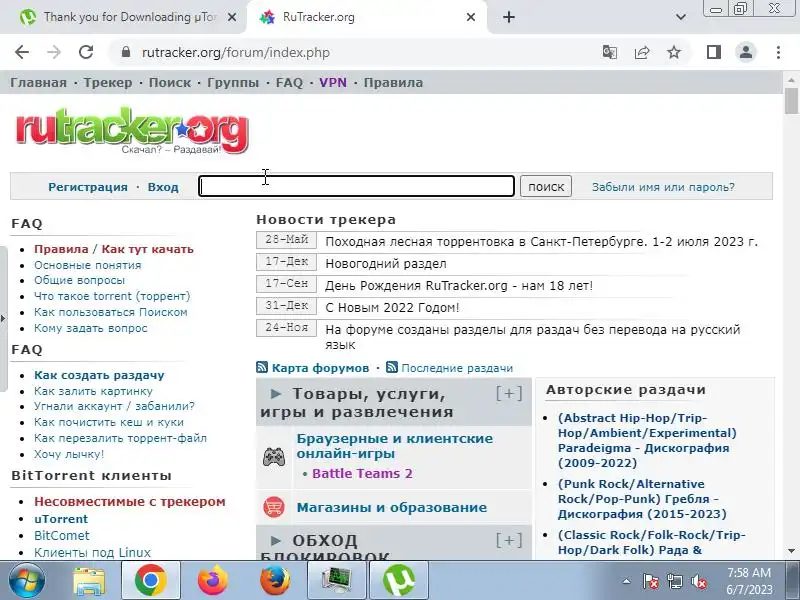This screenshot has height=600, width=800.
Task: Open the Как создать раздачу link
Action: pyautogui.click(x=99, y=376)
